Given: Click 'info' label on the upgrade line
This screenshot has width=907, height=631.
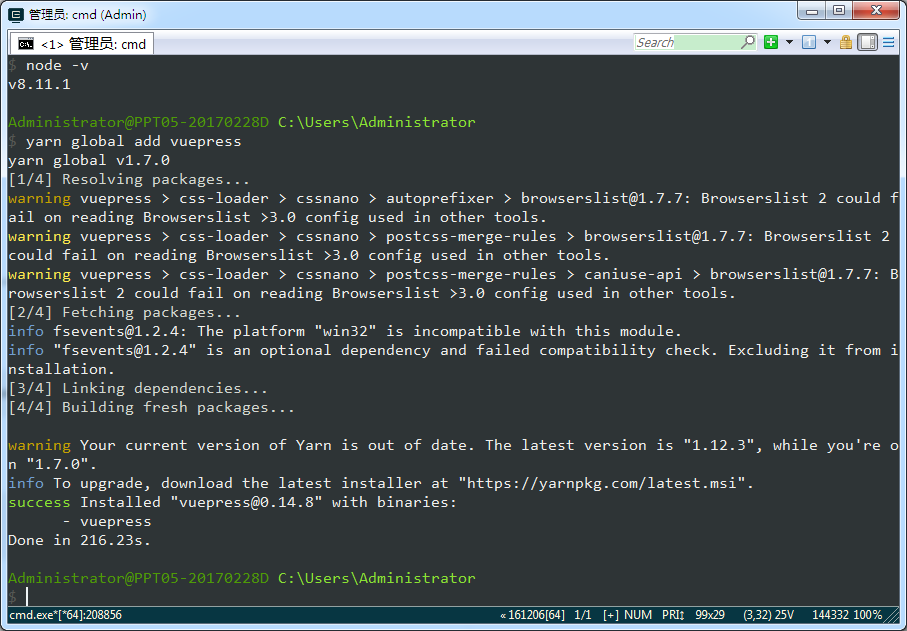Looking at the screenshot, I should point(26,483).
